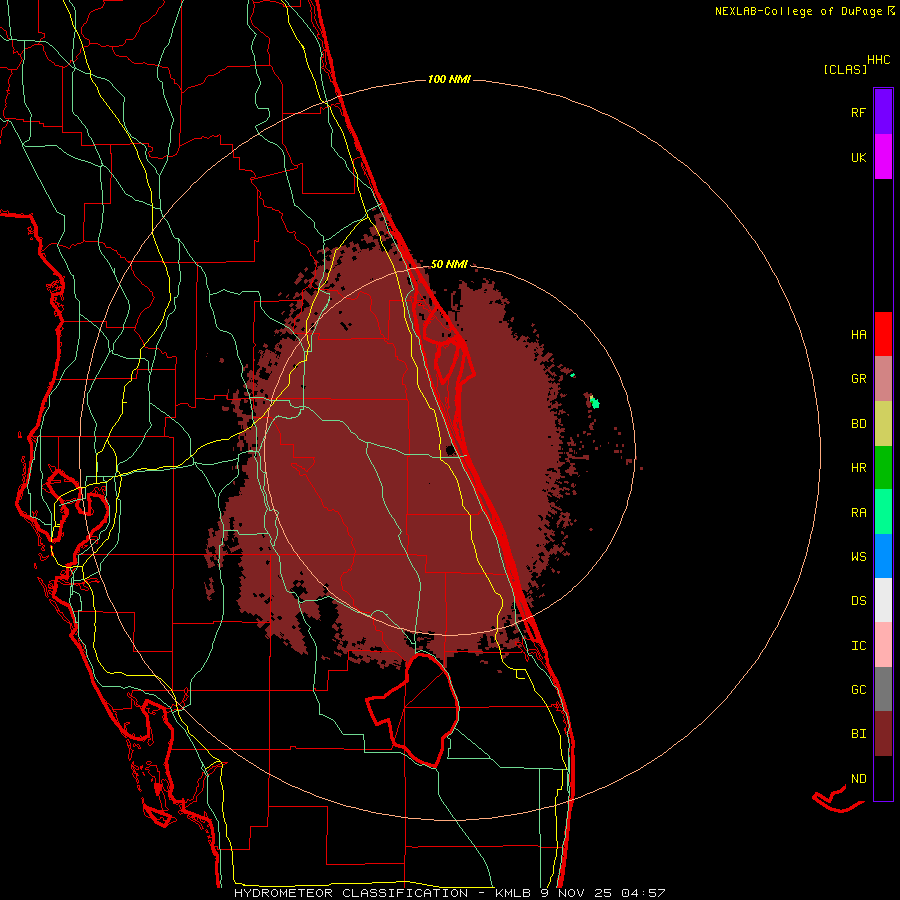This screenshot has width=900, height=900.
Task: Click the BI dark red legend swatch
Action: (883, 734)
